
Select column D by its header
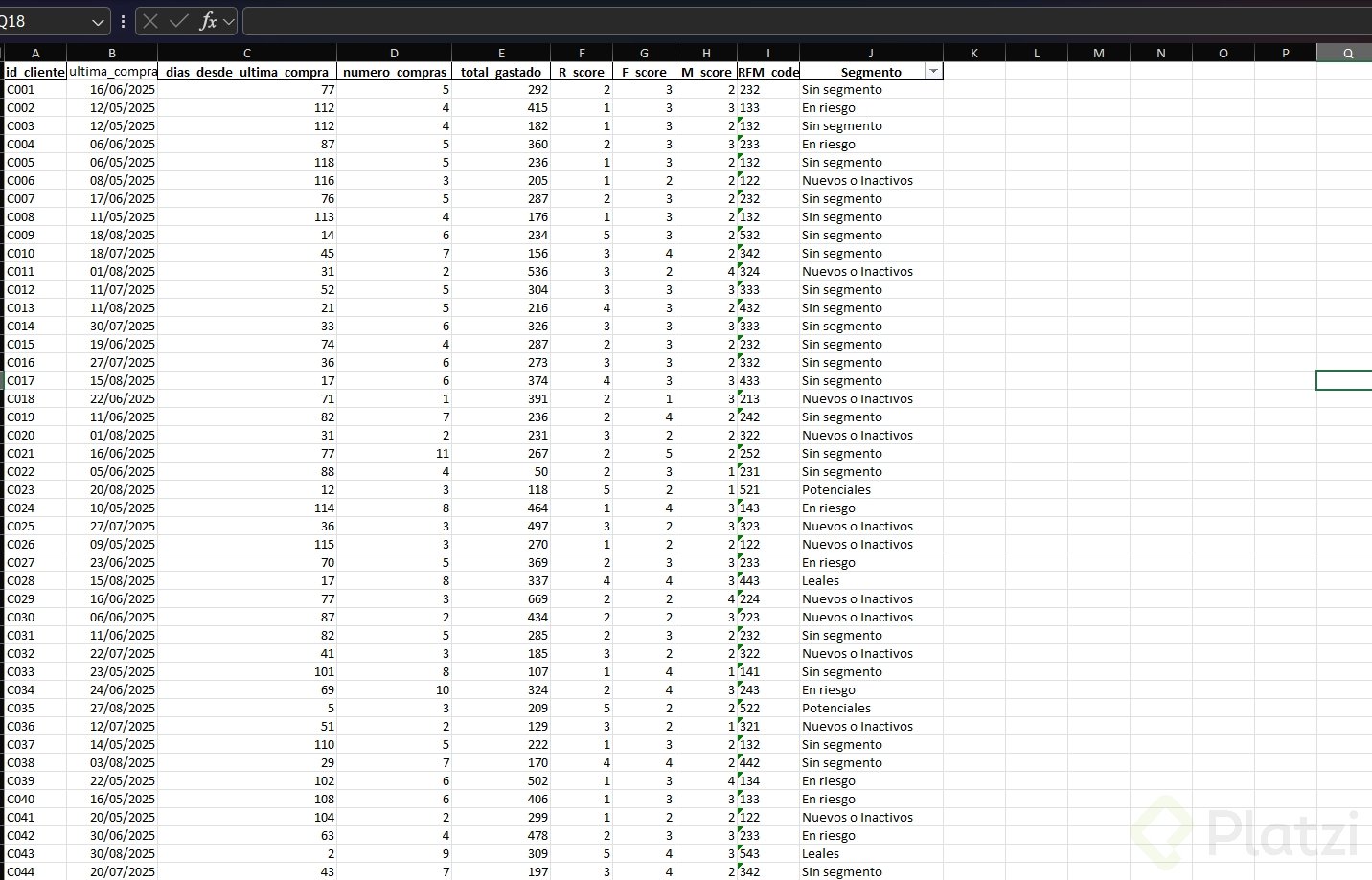coord(394,54)
